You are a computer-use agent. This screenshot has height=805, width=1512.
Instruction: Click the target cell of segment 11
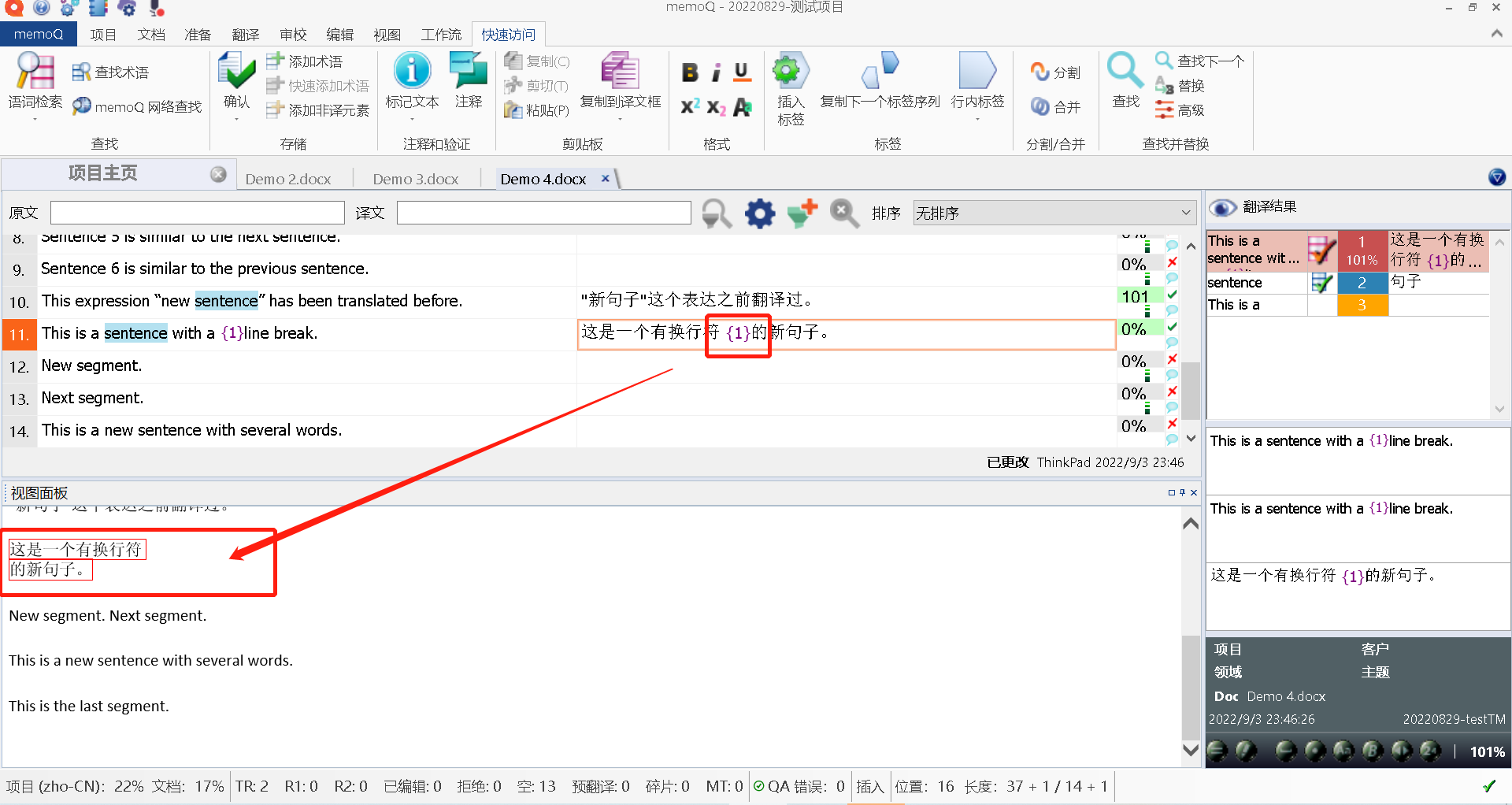pos(847,334)
